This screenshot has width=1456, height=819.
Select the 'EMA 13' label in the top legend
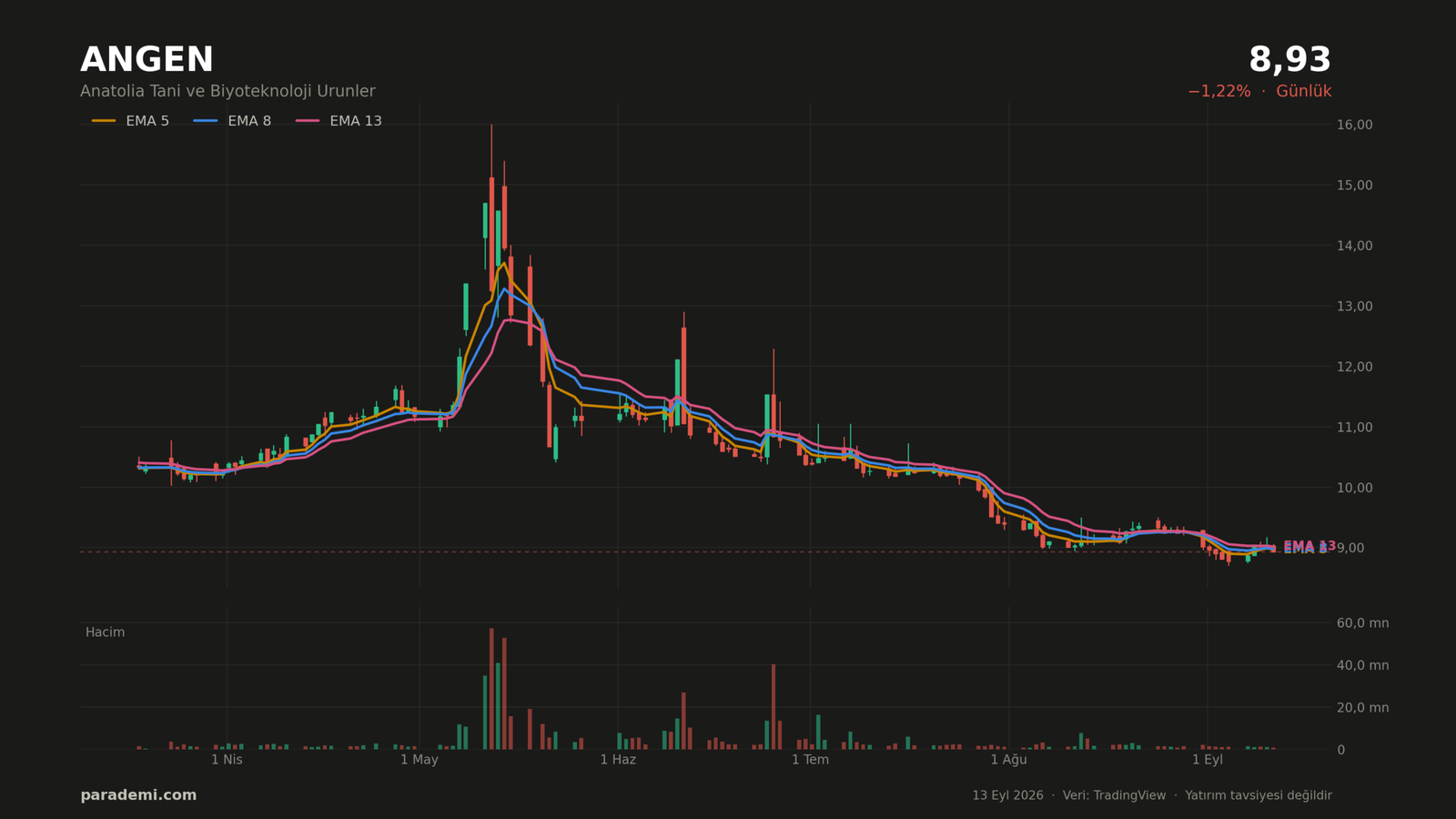click(x=356, y=121)
